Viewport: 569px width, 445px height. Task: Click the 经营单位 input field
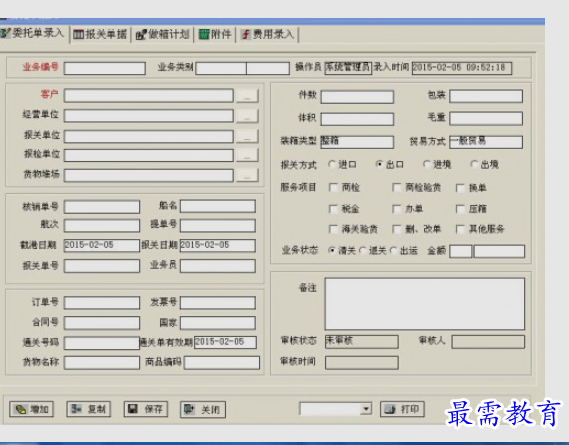click(x=149, y=116)
